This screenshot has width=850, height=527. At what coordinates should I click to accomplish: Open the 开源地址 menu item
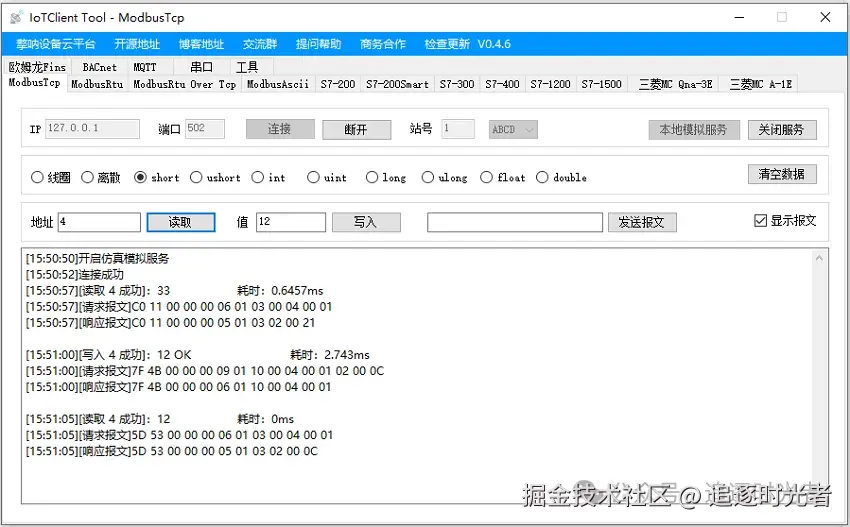pos(137,44)
